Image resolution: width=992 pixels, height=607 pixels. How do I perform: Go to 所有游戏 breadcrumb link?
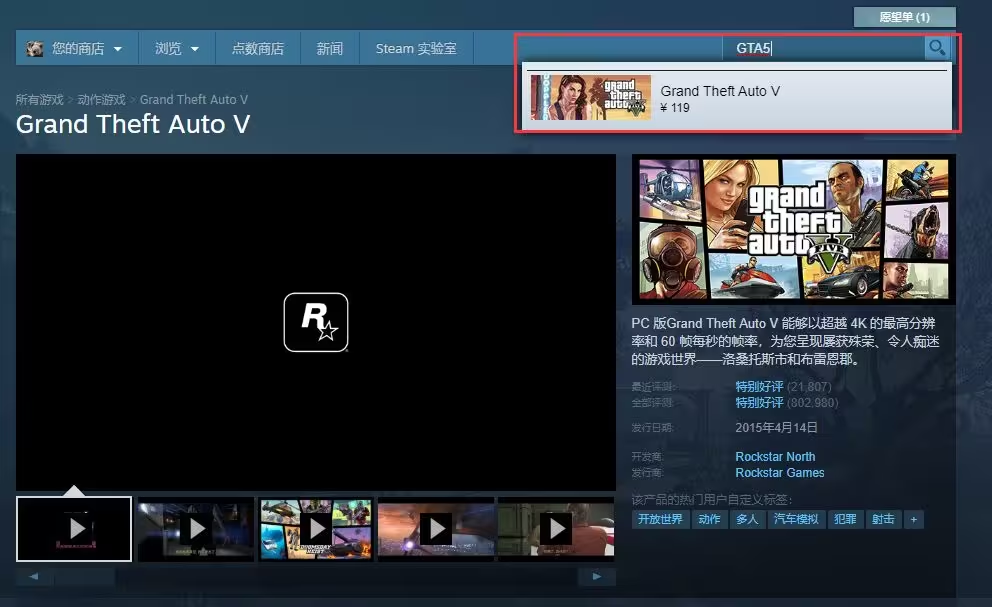pyautogui.click(x=39, y=100)
